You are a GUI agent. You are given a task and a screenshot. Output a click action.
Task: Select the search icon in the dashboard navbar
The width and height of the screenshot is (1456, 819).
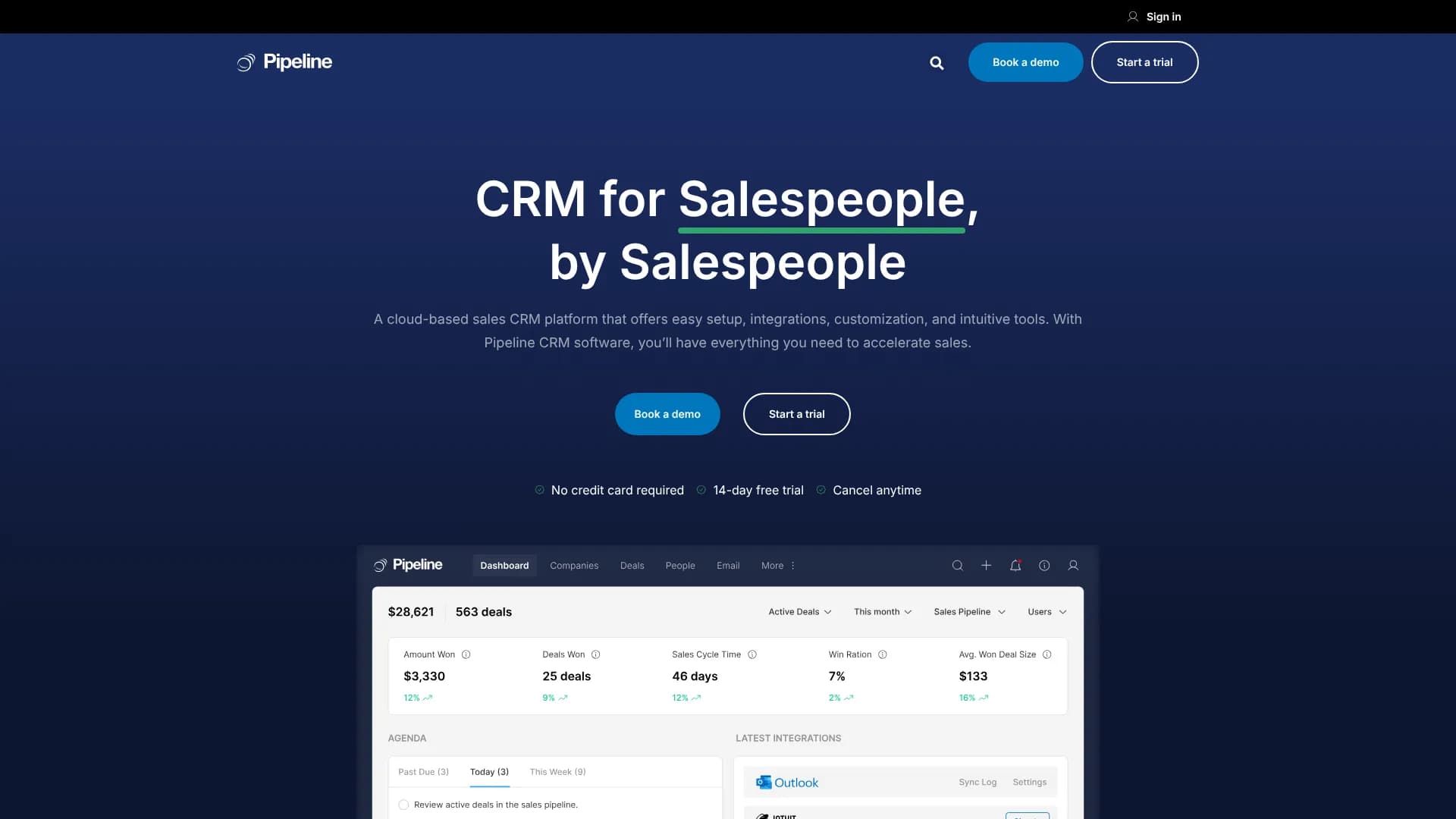click(x=957, y=565)
